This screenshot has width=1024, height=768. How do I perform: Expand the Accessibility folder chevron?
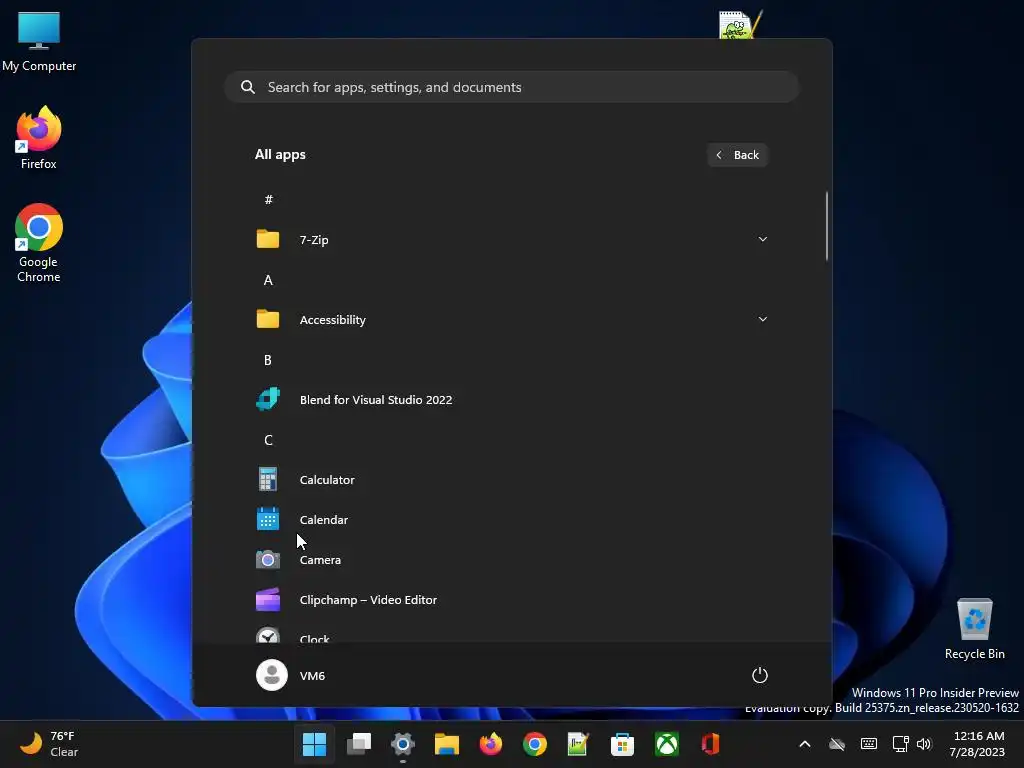coord(762,319)
